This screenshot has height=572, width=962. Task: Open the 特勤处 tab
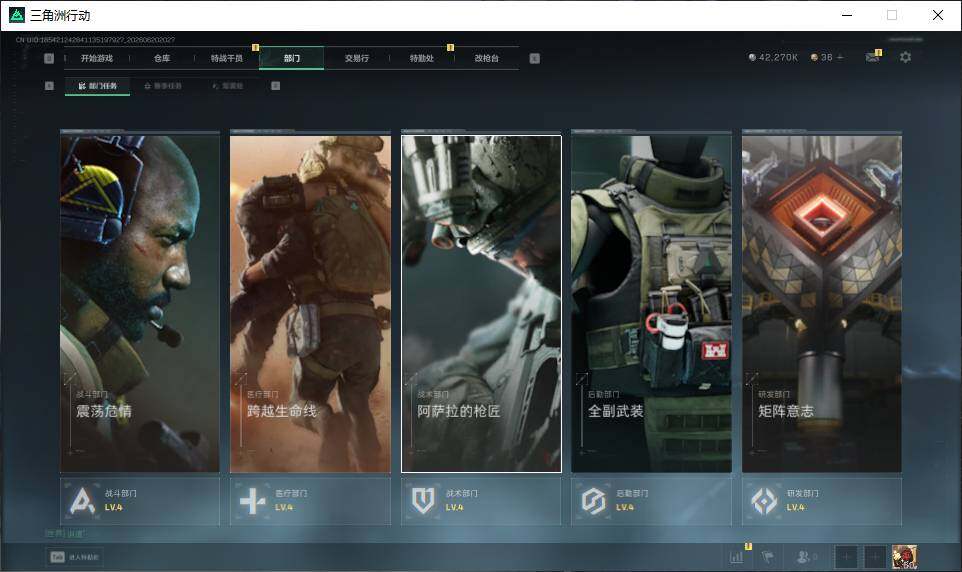coord(422,58)
